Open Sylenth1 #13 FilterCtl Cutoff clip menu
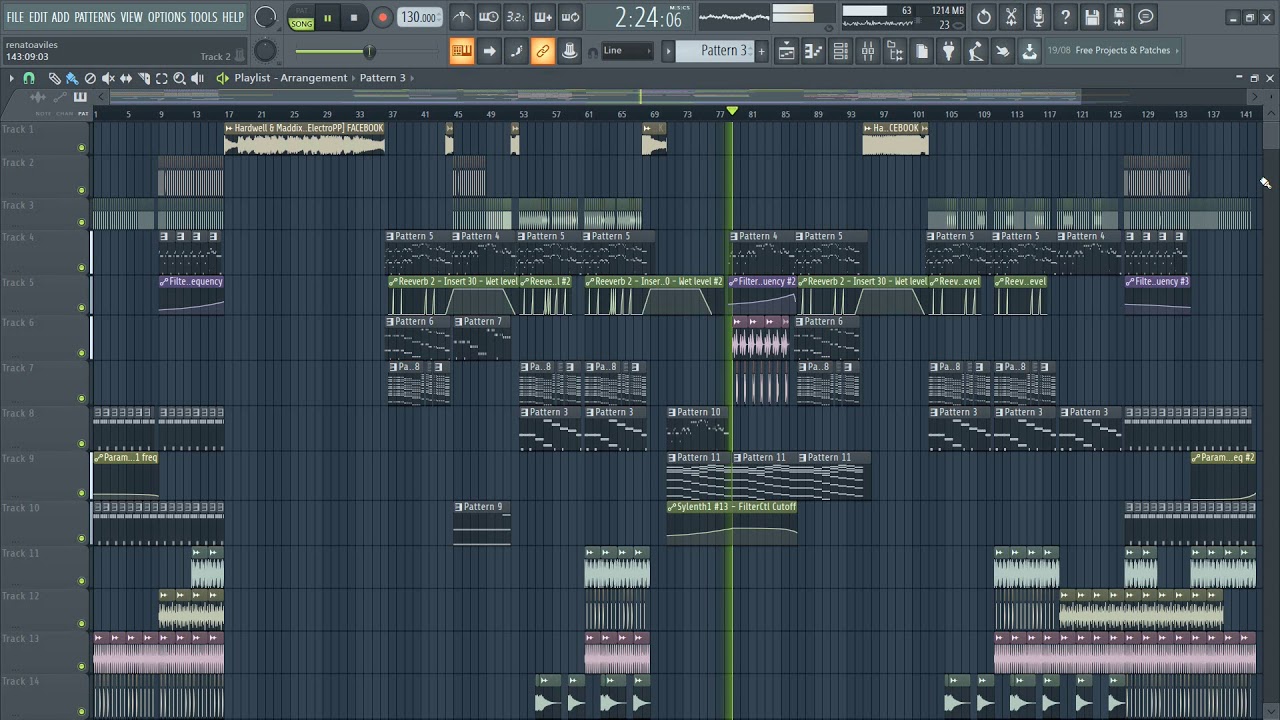The image size is (1280, 720). [672, 507]
